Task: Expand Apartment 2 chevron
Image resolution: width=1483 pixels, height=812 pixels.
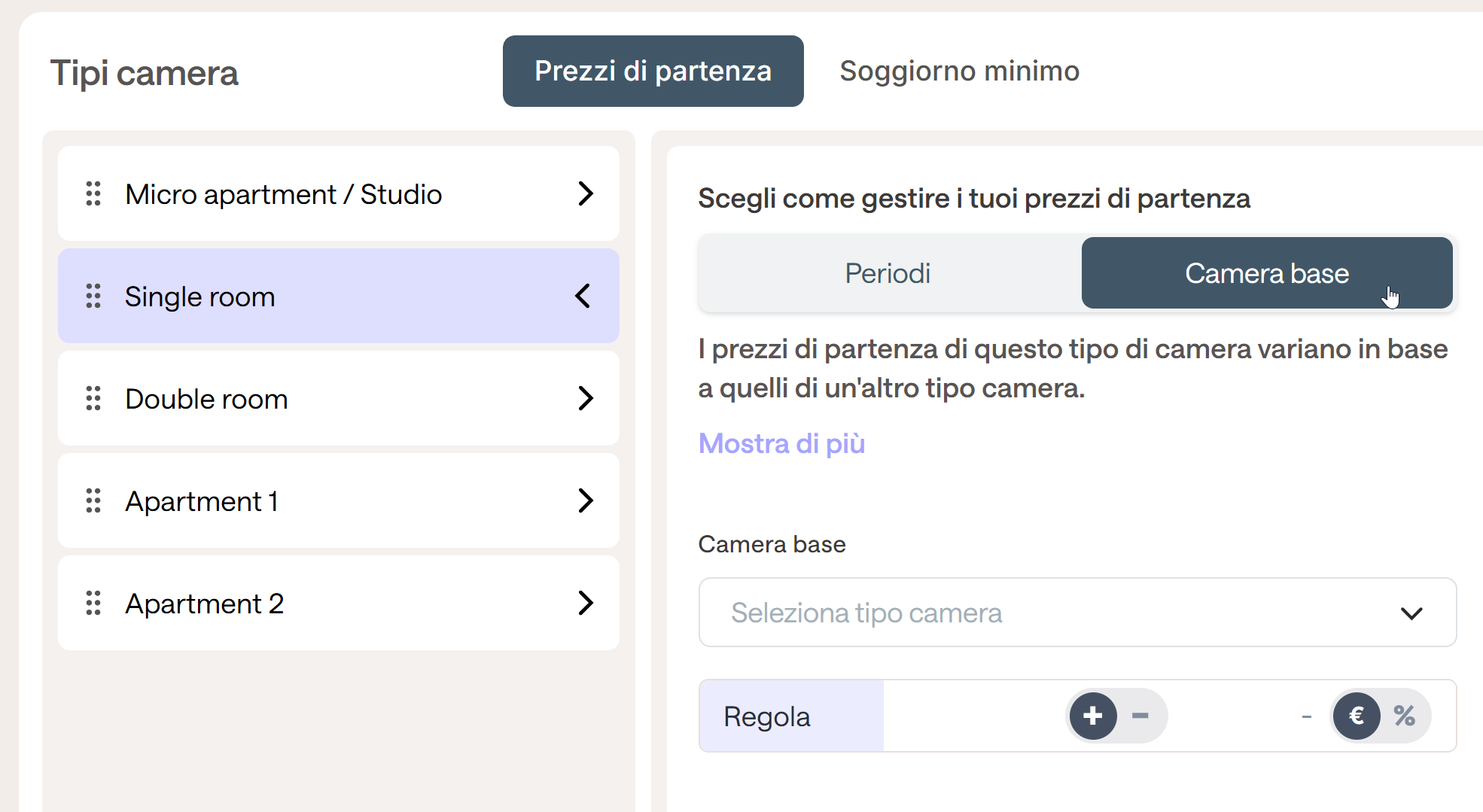Action: point(586,603)
